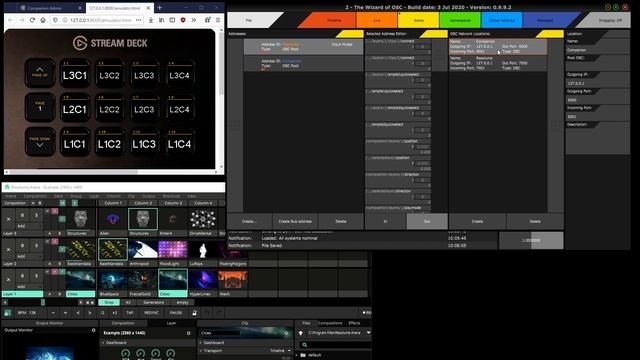
Task: Click Create under OSC Network Locations
Action: tap(478, 221)
